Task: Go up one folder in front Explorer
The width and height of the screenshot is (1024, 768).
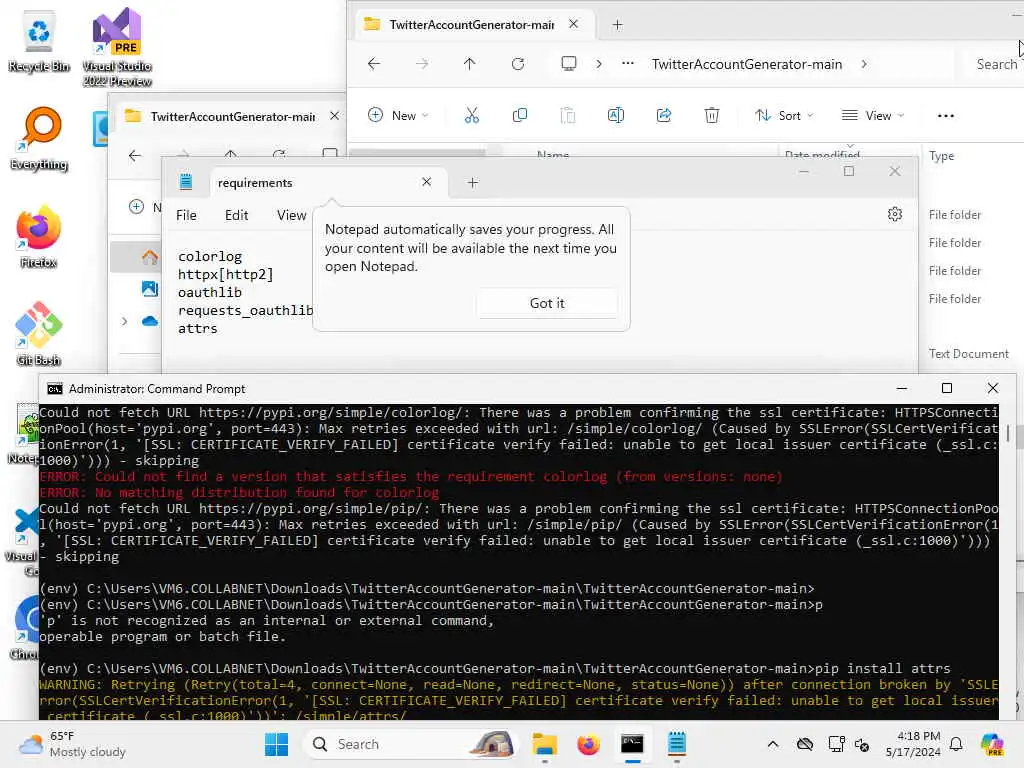Action: pos(470,64)
